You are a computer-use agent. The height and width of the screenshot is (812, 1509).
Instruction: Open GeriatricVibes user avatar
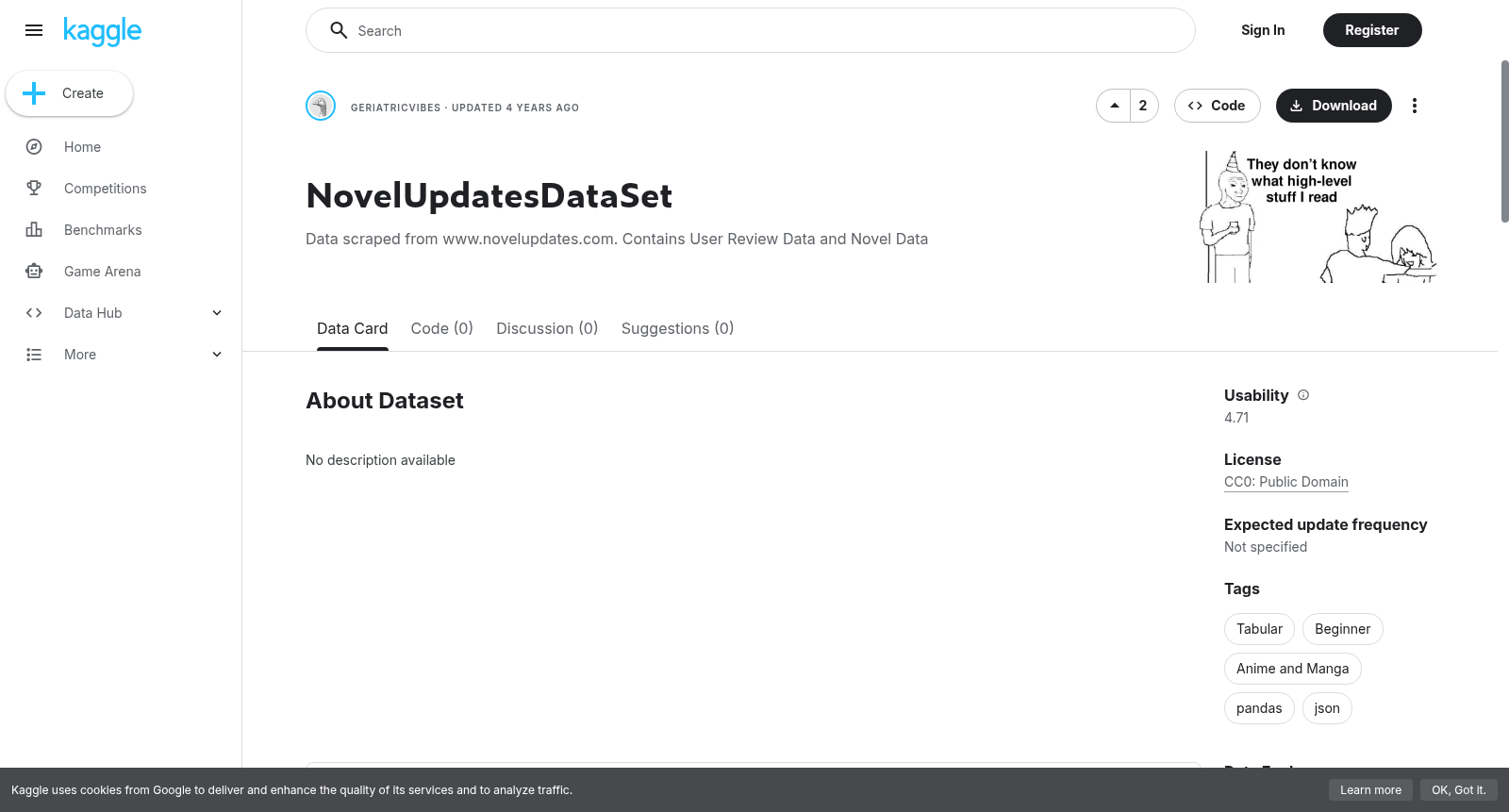[321, 106]
